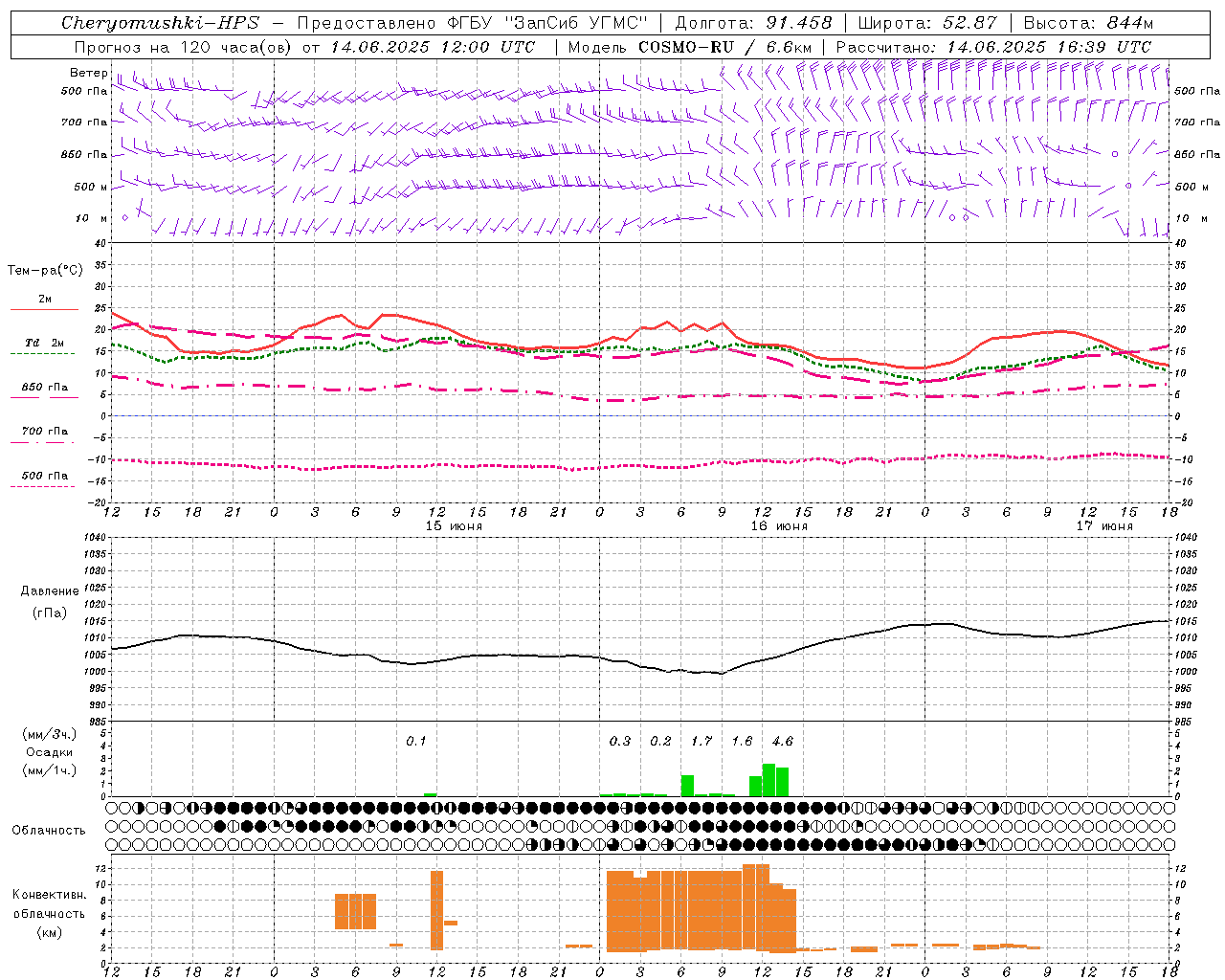The width and height of the screenshot is (1225, 980).
Task: Click the 'Тем-ра(°C)' temperature label
Action: coord(45,271)
